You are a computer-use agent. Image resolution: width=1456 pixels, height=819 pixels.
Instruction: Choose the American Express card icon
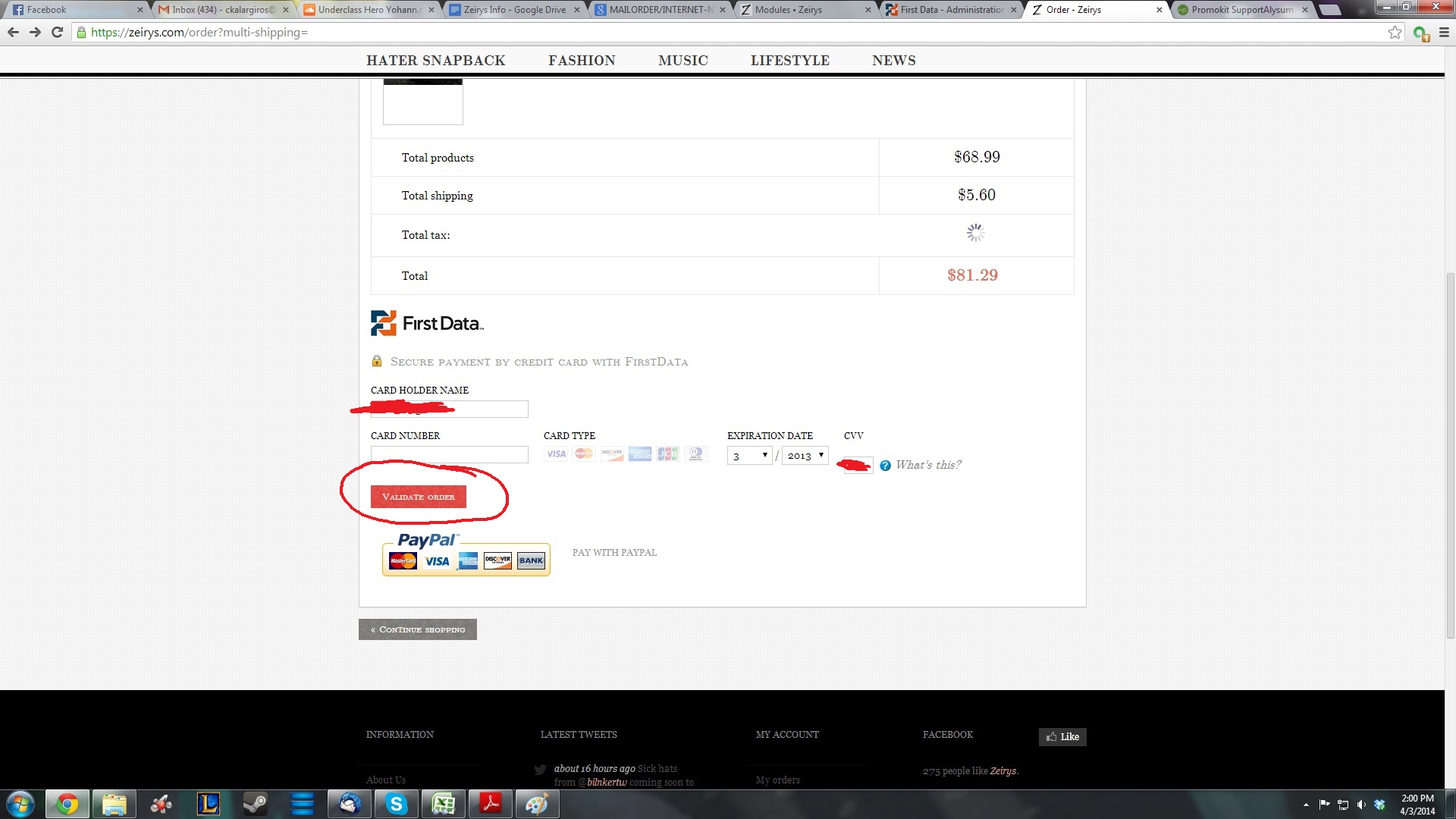[639, 454]
